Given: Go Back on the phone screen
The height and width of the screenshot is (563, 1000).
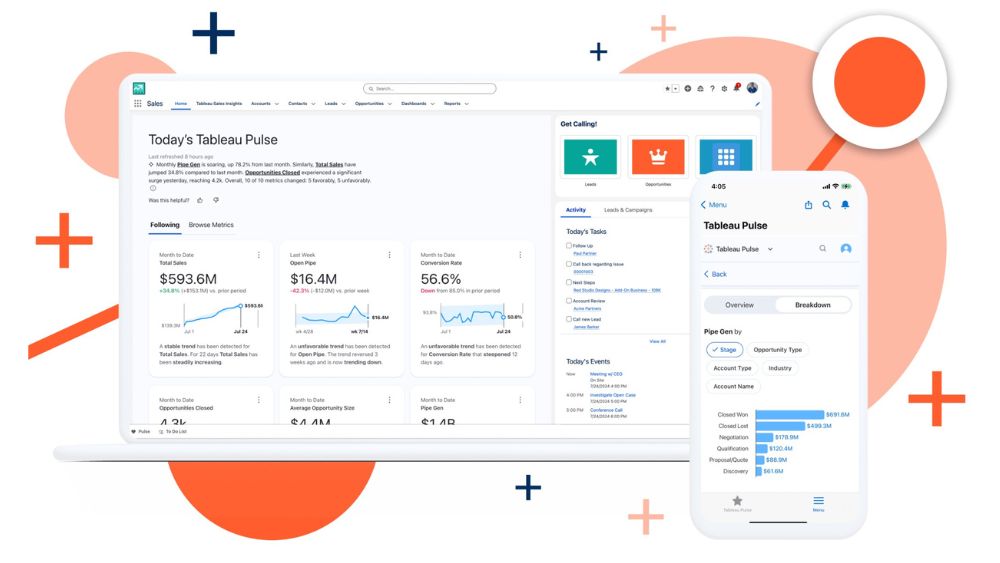Looking at the screenshot, I should [715, 274].
